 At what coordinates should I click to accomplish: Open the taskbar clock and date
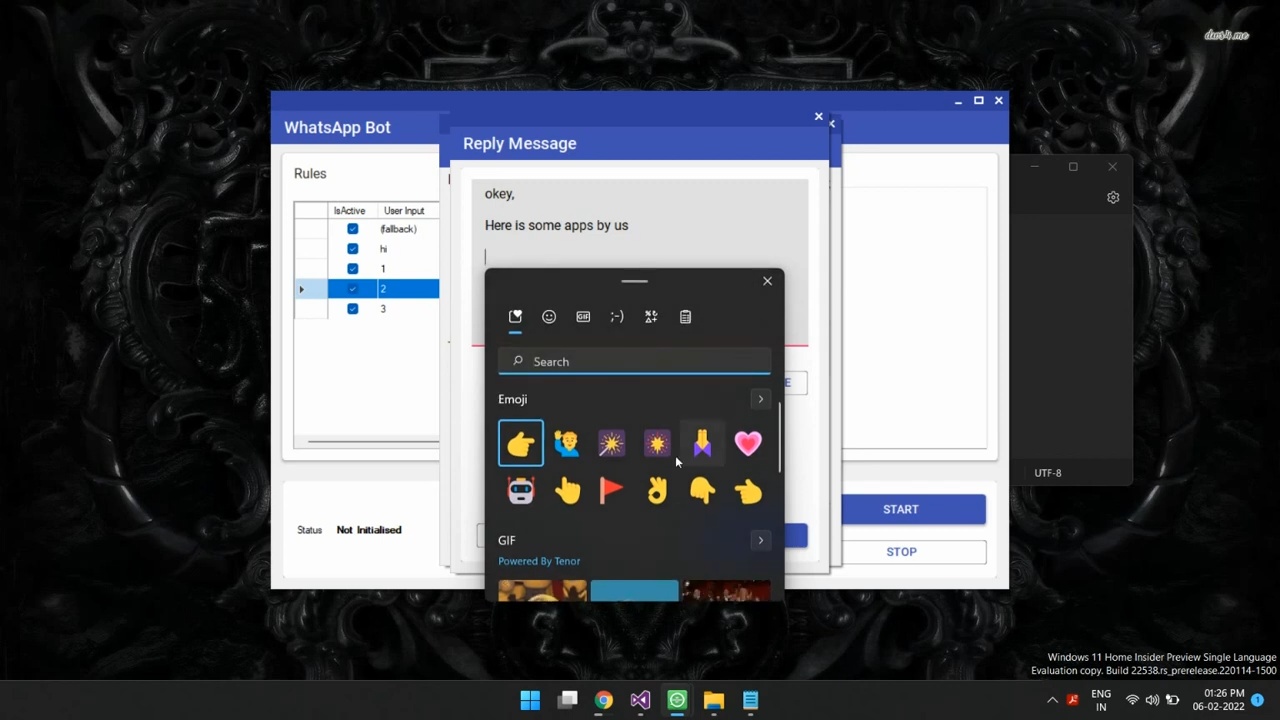(1219, 699)
